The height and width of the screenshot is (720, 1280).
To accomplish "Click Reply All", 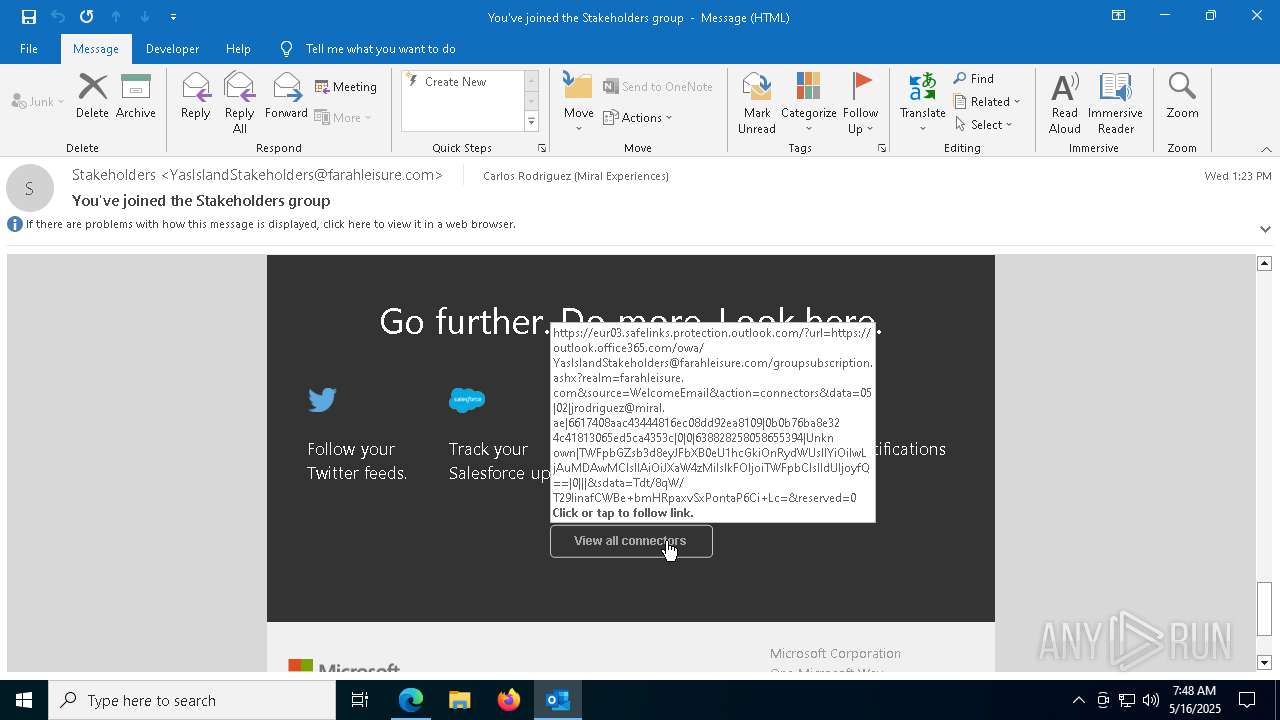I will tap(239, 102).
